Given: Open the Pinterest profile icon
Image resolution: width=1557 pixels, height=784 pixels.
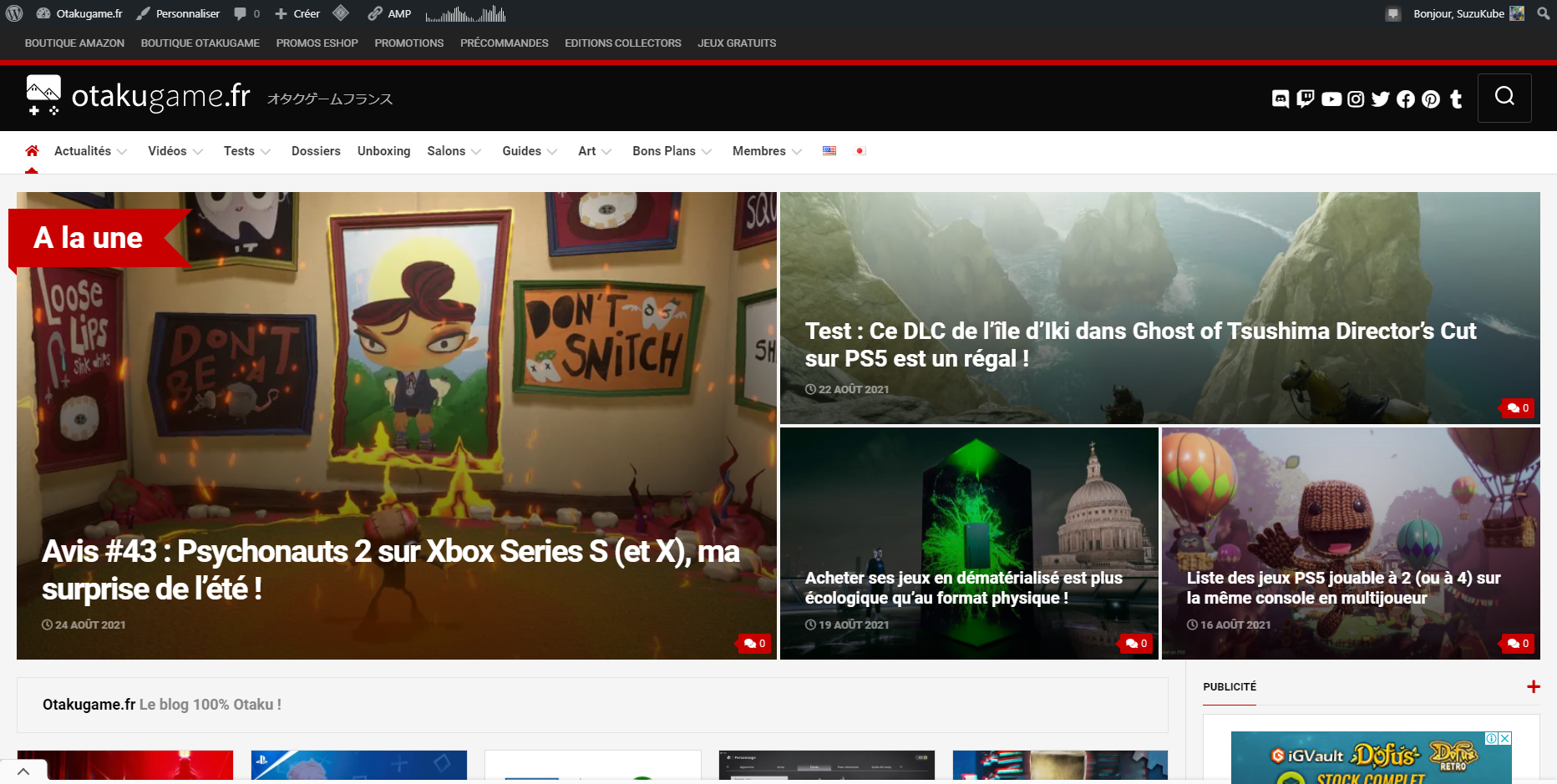Looking at the screenshot, I should (1431, 99).
